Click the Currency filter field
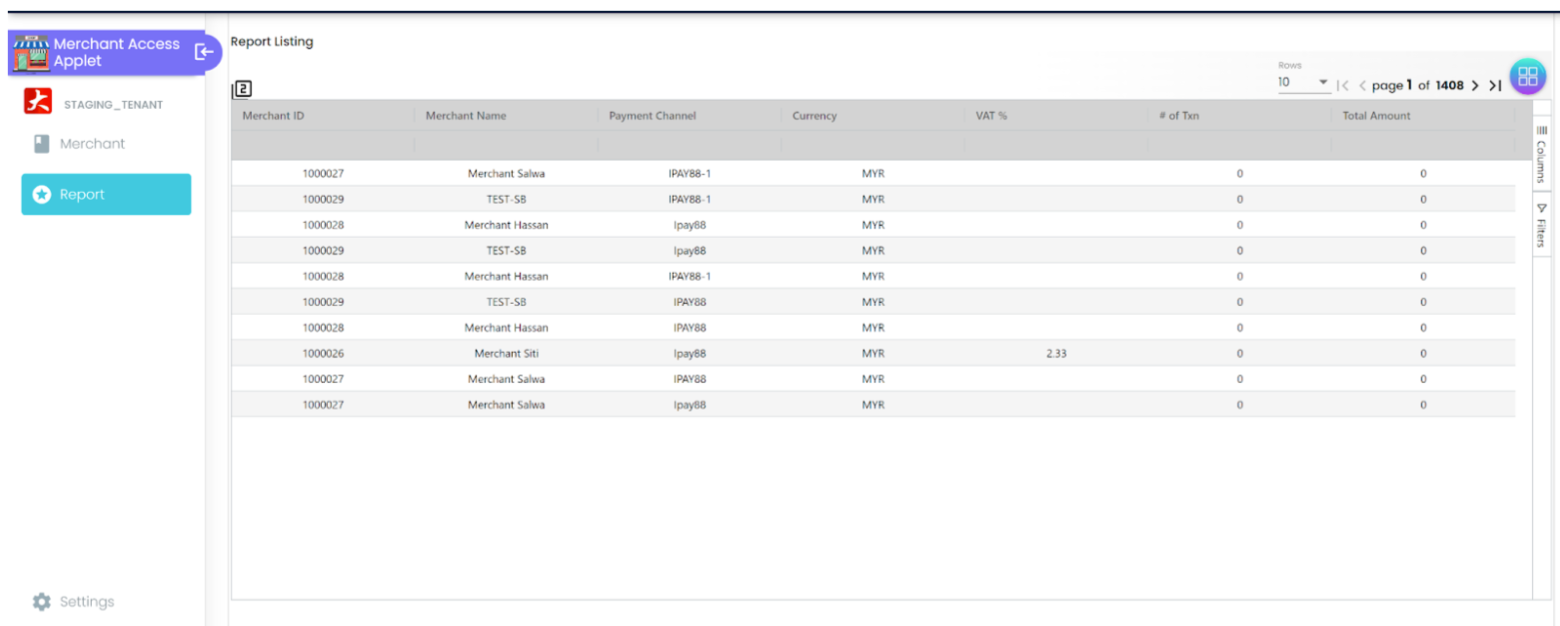Image resolution: width=1560 pixels, height=626 pixels. click(x=873, y=145)
